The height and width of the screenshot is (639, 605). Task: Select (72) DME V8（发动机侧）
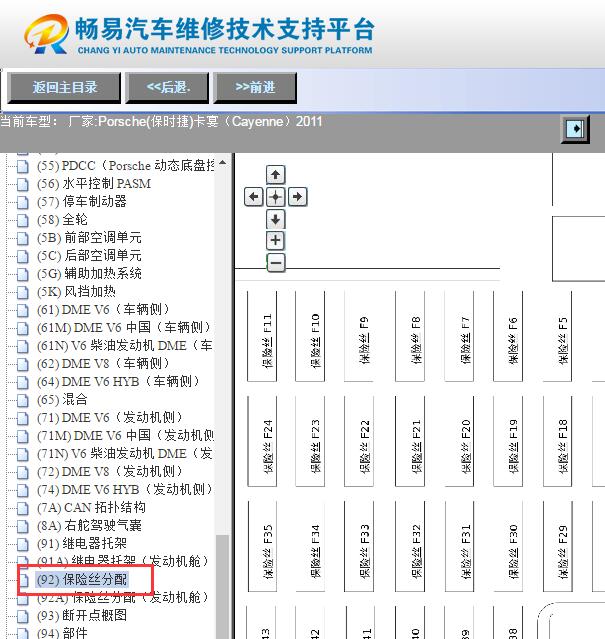click(110, 472)
